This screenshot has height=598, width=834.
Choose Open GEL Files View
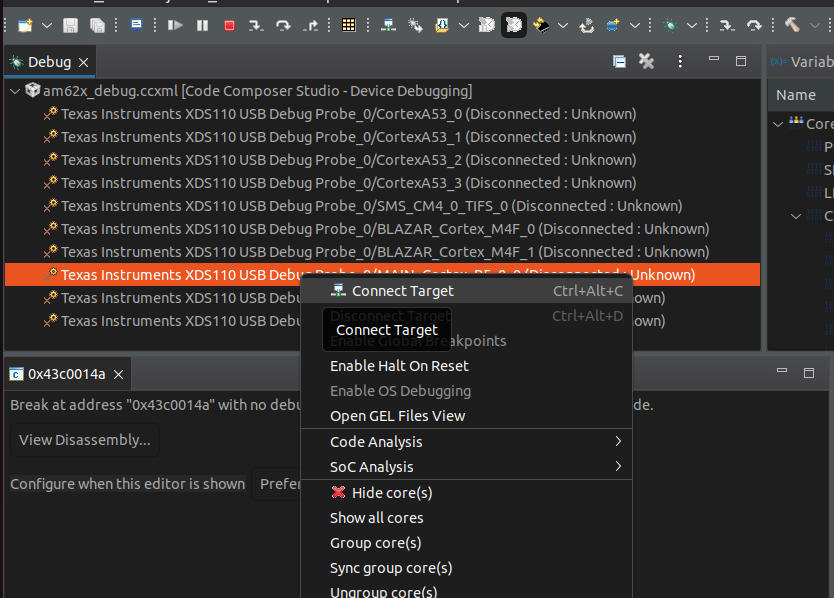(x=466, y=416)
